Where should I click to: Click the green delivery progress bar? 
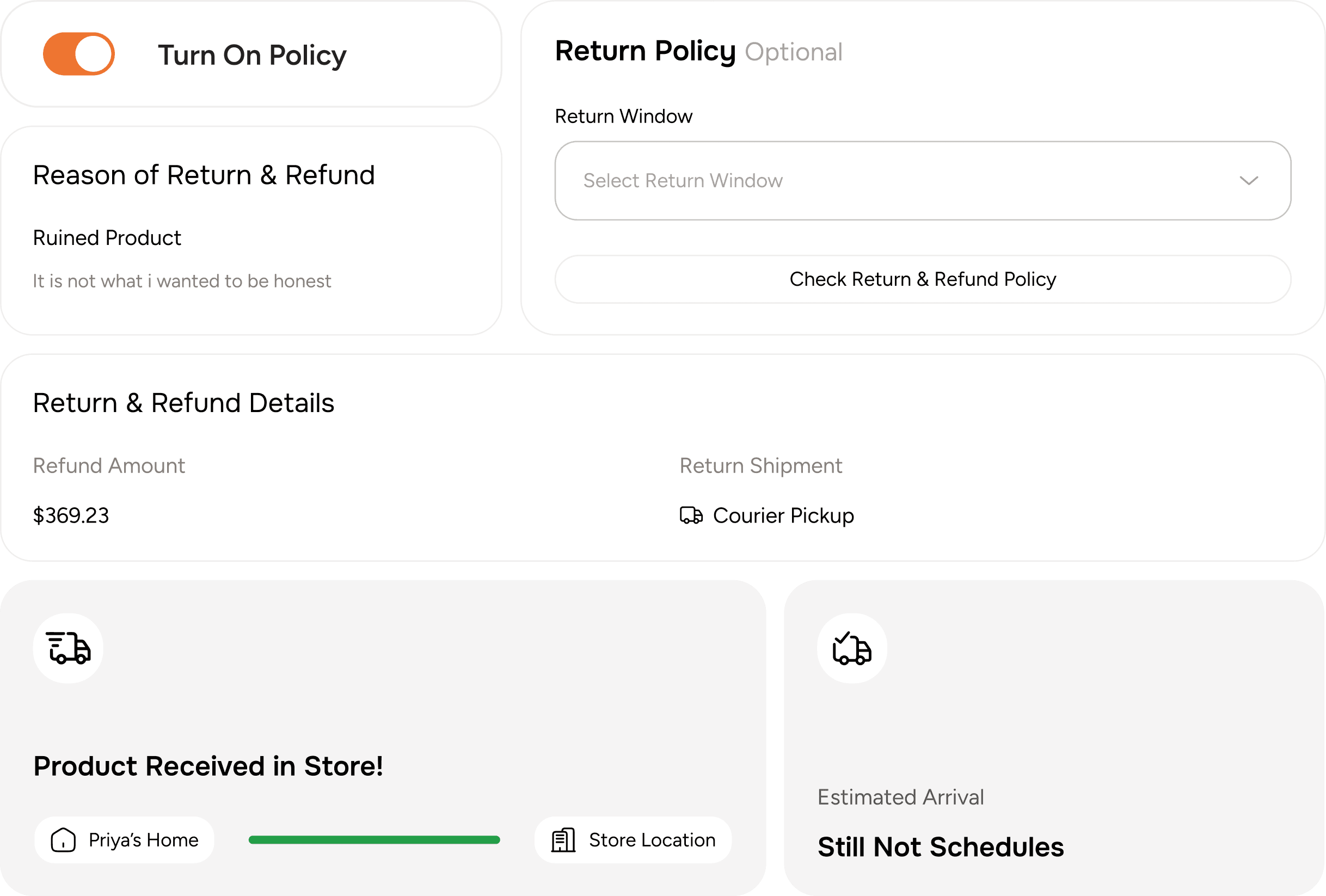tap(374, 839)
